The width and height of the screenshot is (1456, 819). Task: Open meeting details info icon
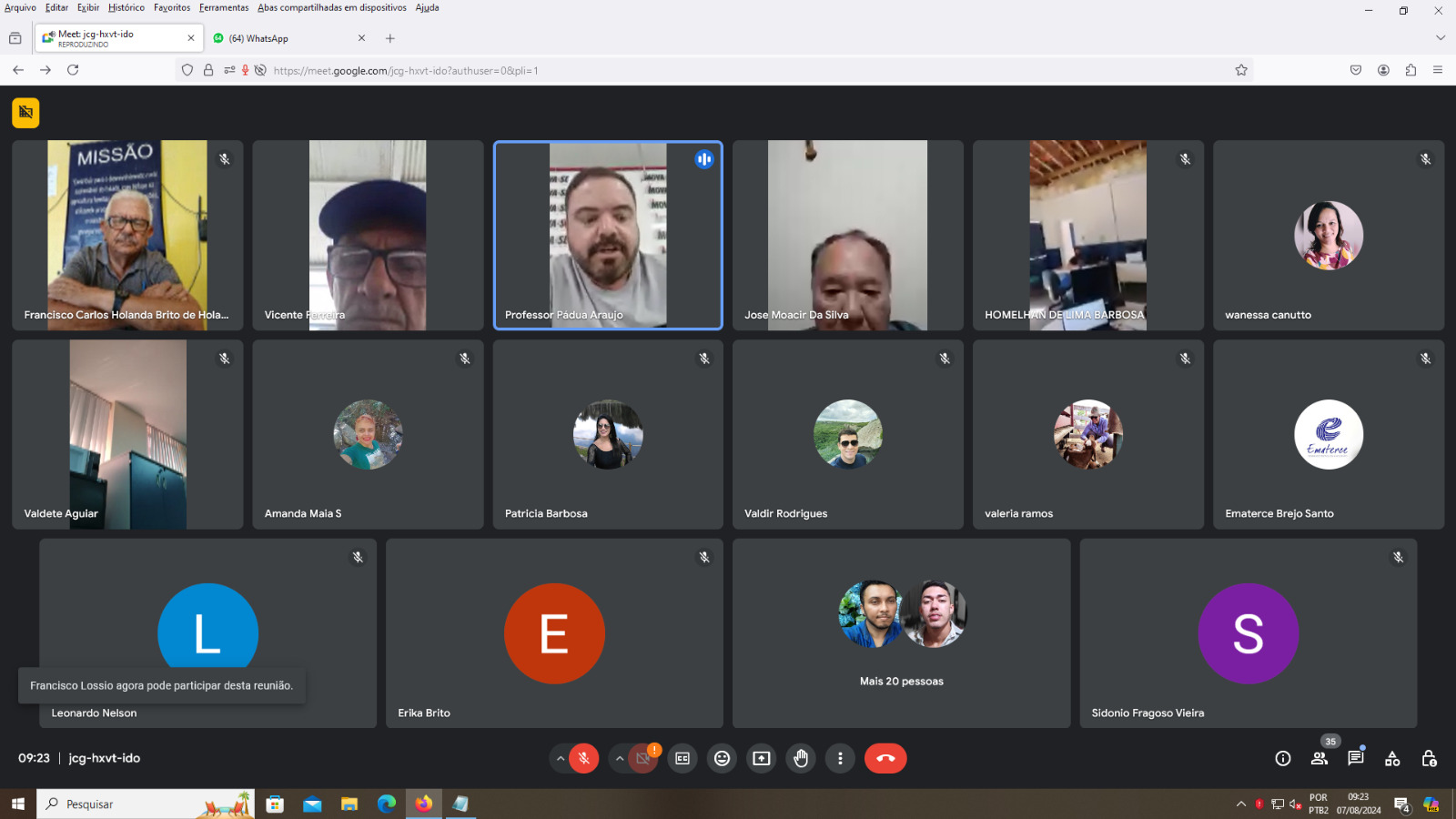click(x=1283, y=758)
